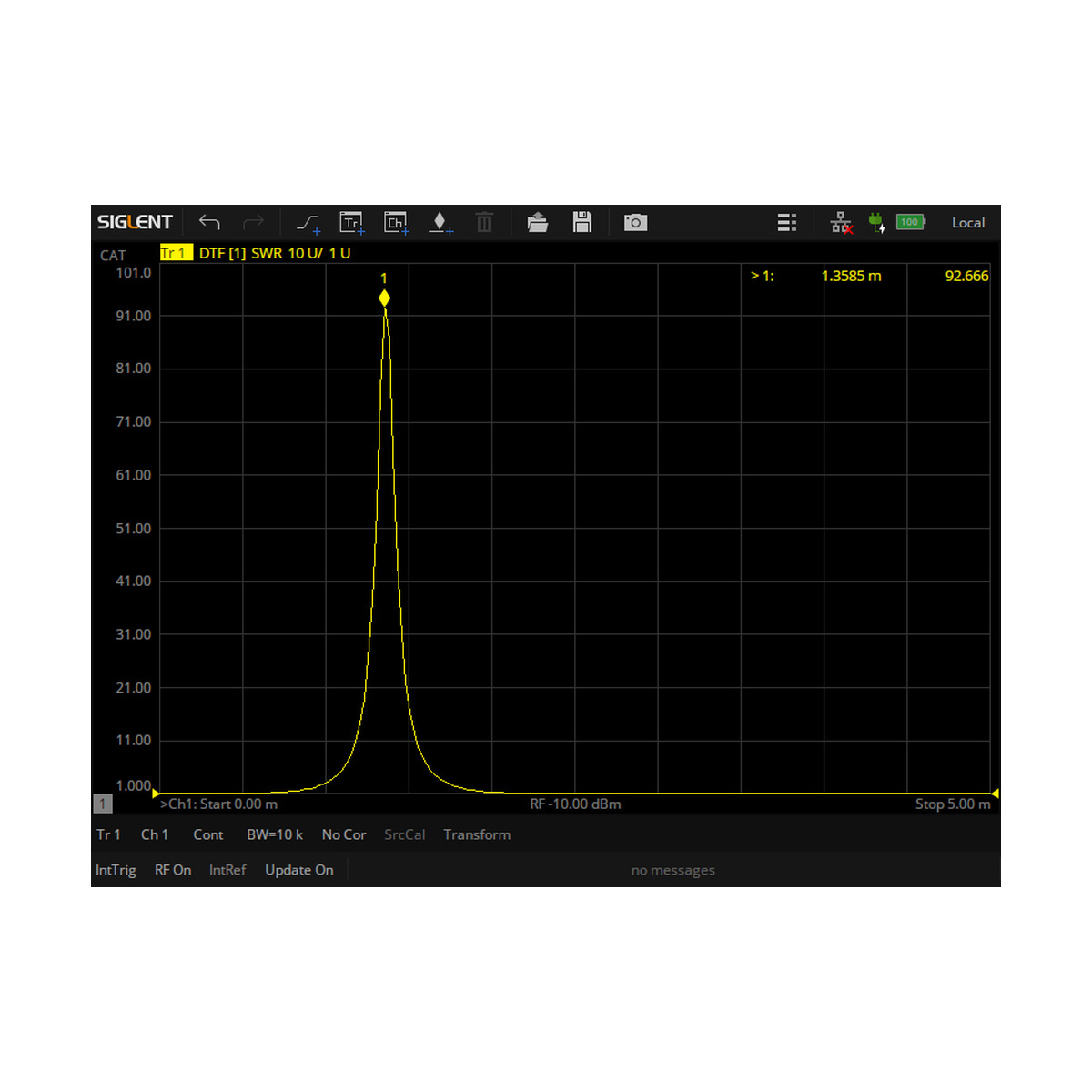Click the Ch1 Start 0.00 m field

(219, 804)
